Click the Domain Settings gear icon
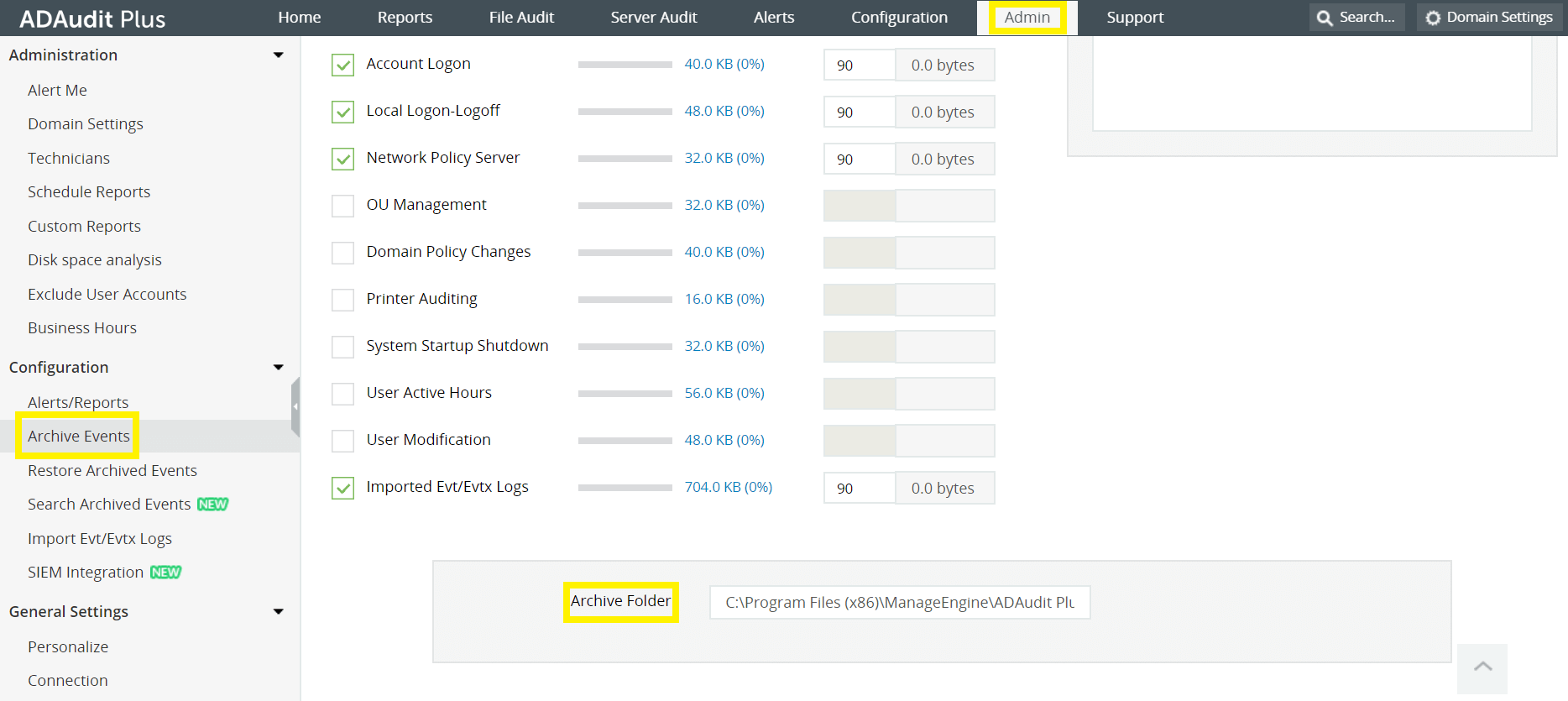Screen dimensions: 1568x701 tap(1433, 18)
